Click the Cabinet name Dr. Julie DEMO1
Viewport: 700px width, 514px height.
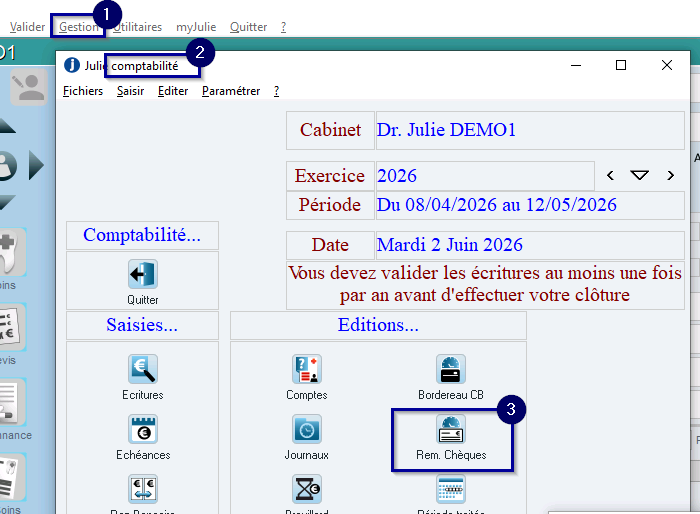tap(530, 130)
